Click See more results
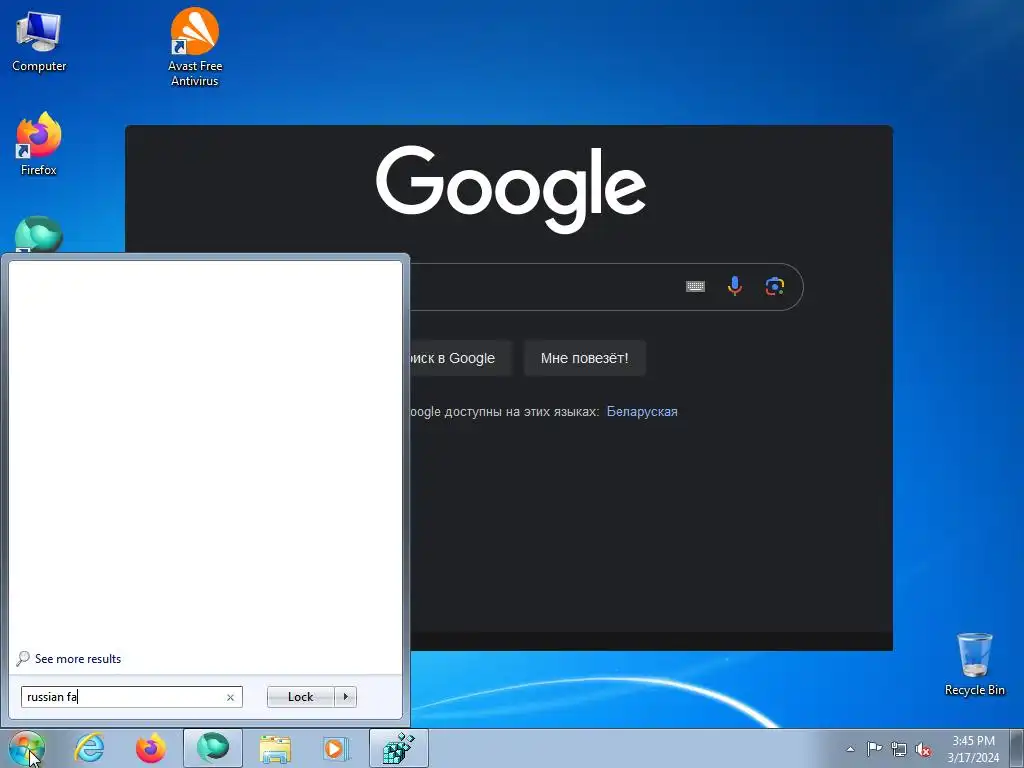The width and height of the screenshot is (1024, 768). point(78,659)
